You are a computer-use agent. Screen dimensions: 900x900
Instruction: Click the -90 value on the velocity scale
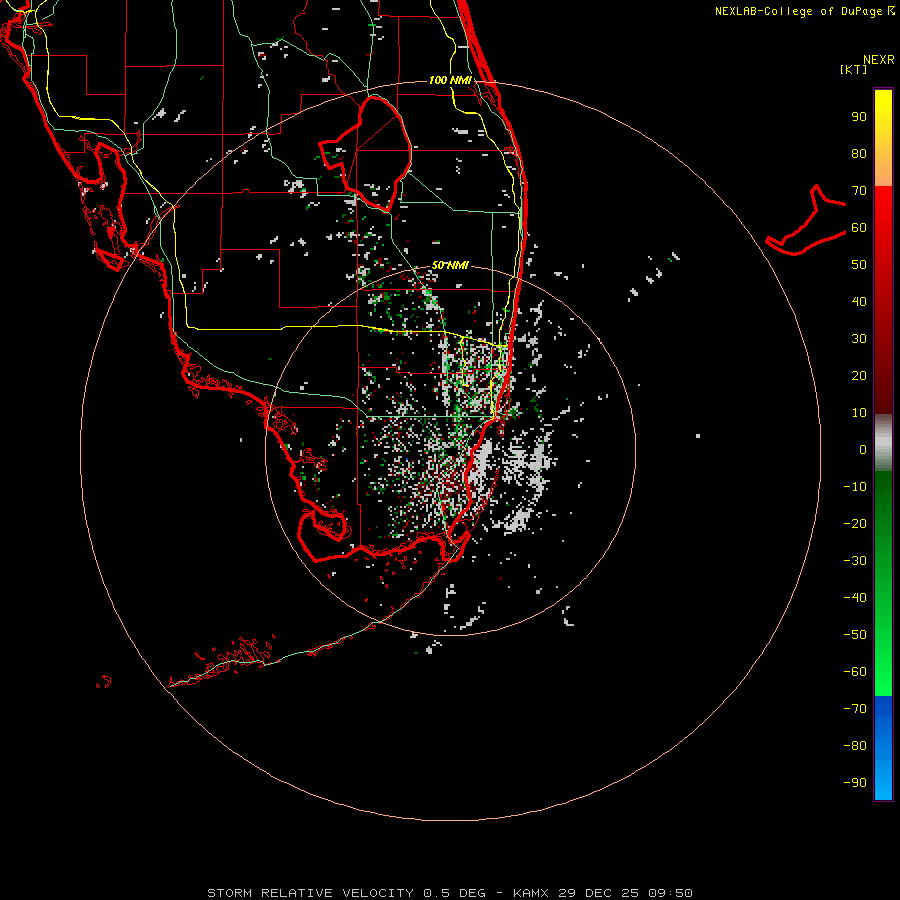pyautogui.click(x=855, y=782)
